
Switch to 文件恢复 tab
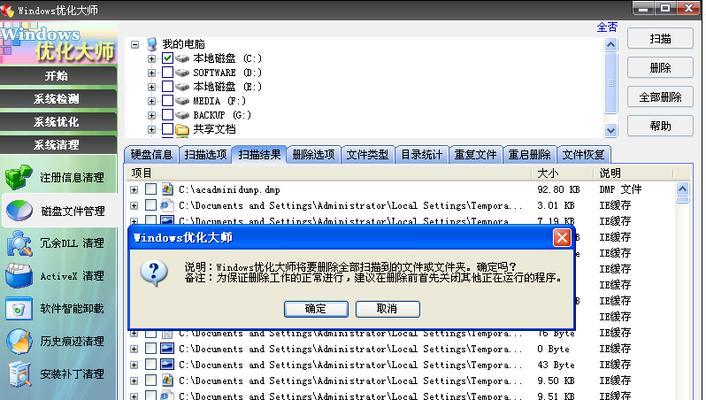click(584, 155)
